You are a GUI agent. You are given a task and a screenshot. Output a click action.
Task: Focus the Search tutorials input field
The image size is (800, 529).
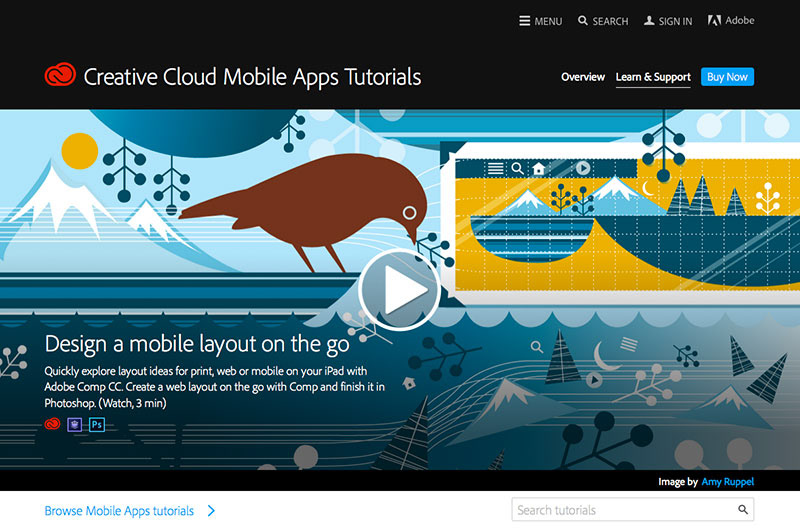(x=633, y=510)
